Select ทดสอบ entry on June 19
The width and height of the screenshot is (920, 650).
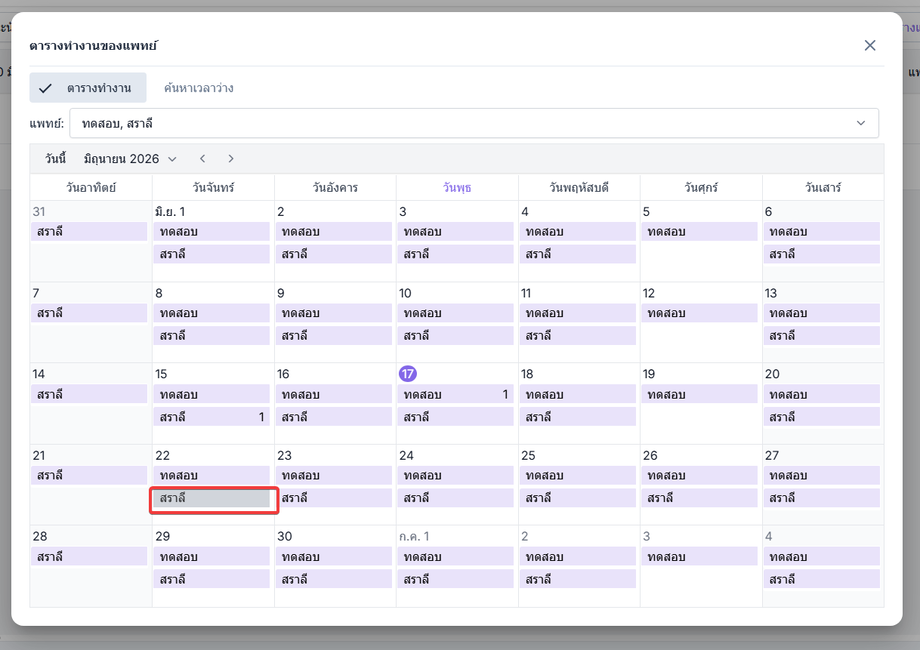pos(699,394)
